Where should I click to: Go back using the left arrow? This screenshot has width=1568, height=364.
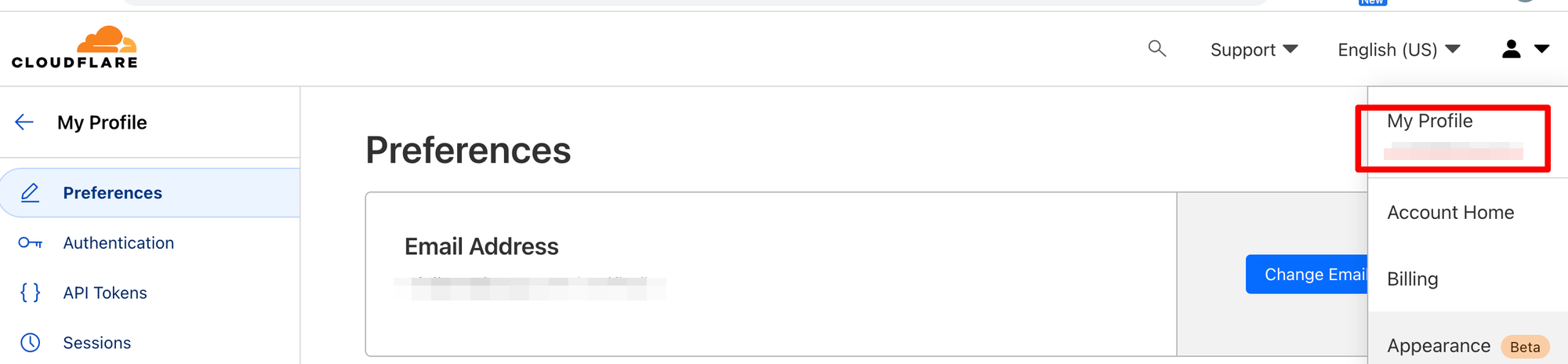[24, 122]
